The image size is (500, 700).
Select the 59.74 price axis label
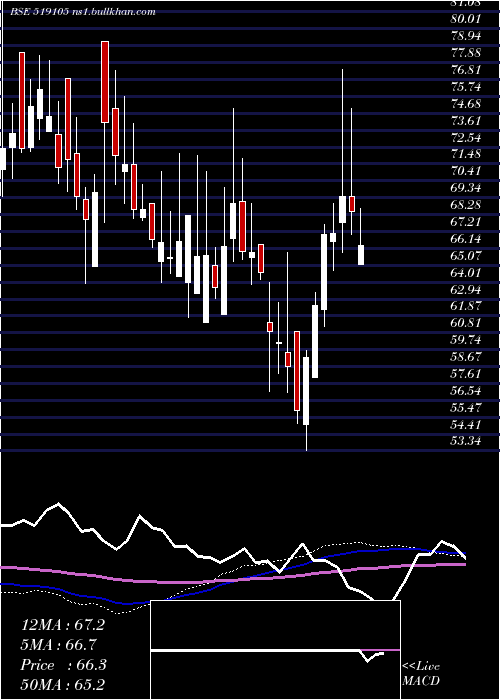click(x=465, y=340)
